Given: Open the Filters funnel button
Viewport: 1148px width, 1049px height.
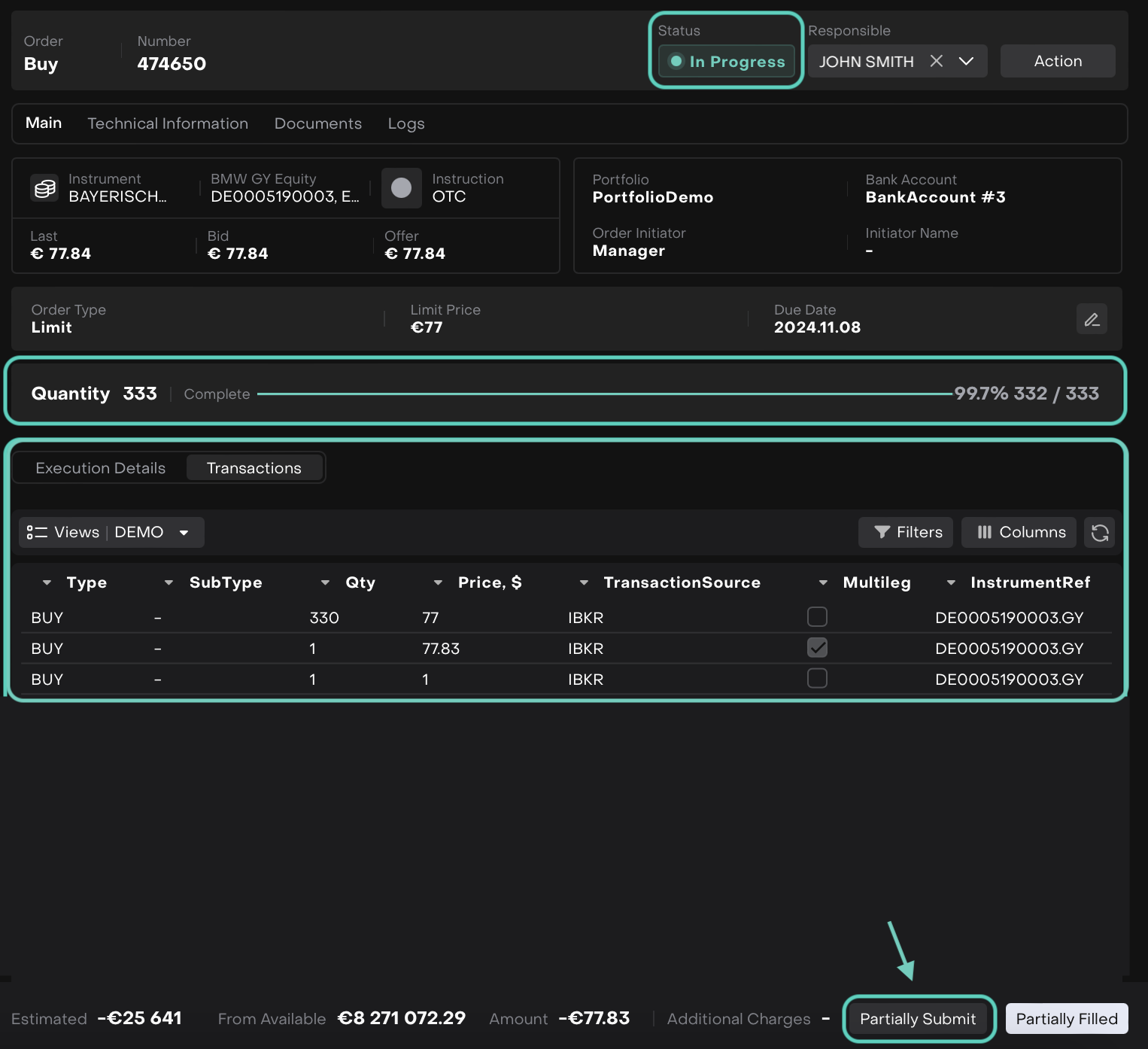Looking at the screenshot, I should 906,533.
